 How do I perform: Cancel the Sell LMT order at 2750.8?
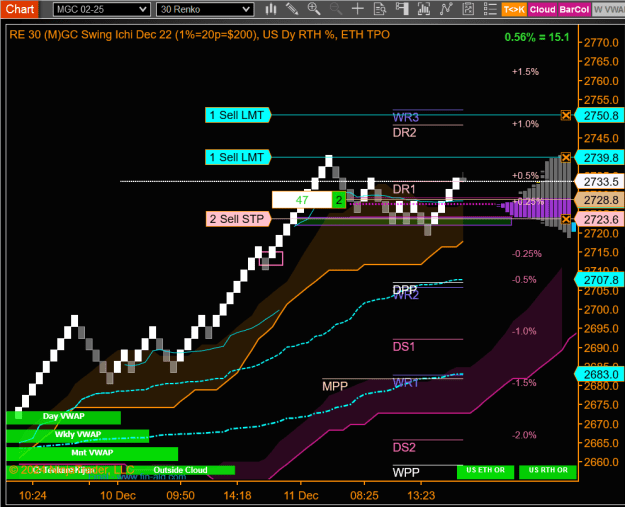[x=566, y=115]
